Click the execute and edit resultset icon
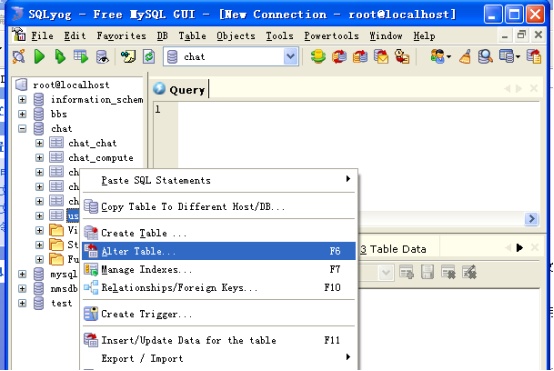 point(81,57)
